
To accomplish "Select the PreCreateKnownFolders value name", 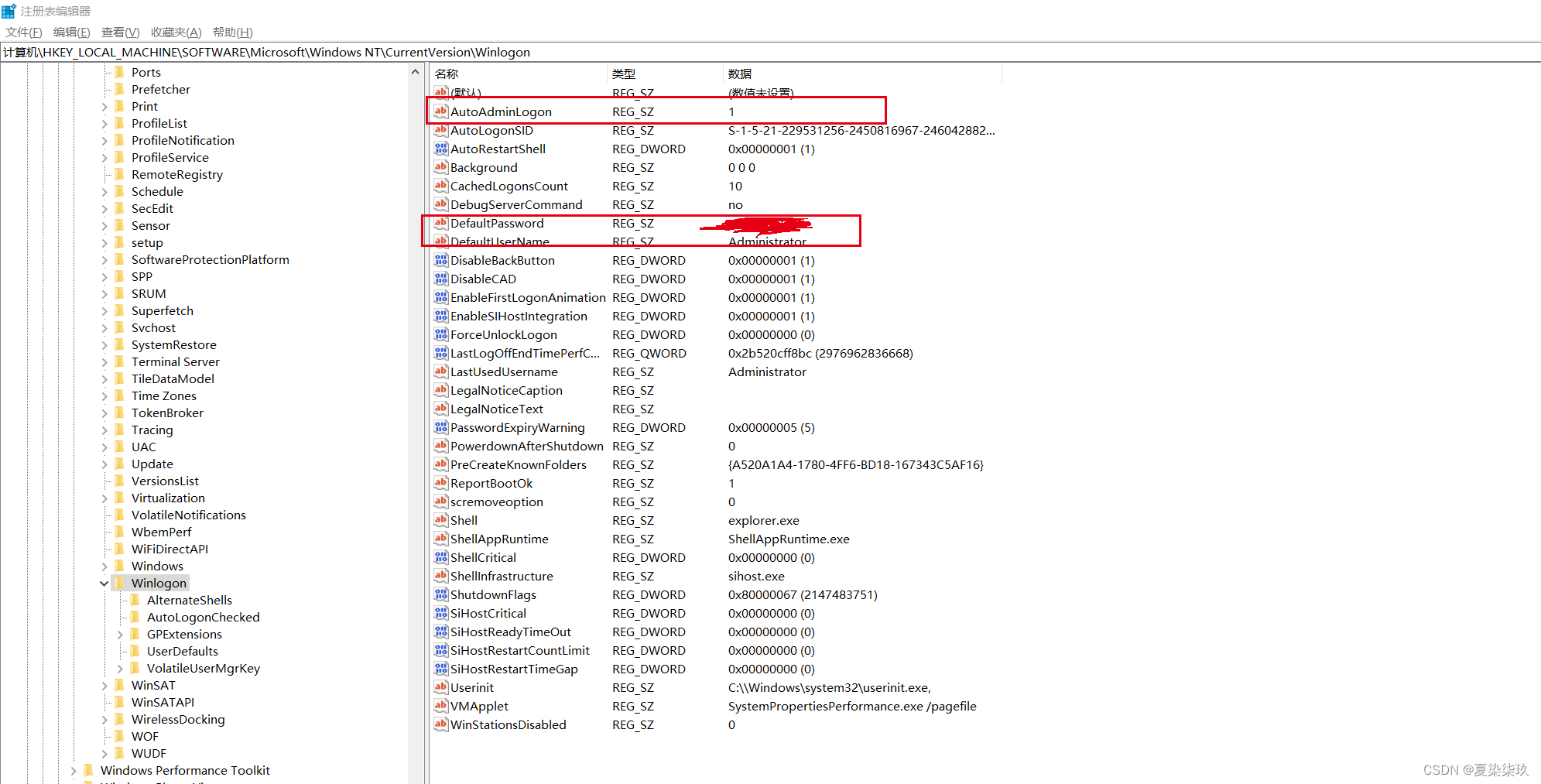I will click(x=519, y=464).
